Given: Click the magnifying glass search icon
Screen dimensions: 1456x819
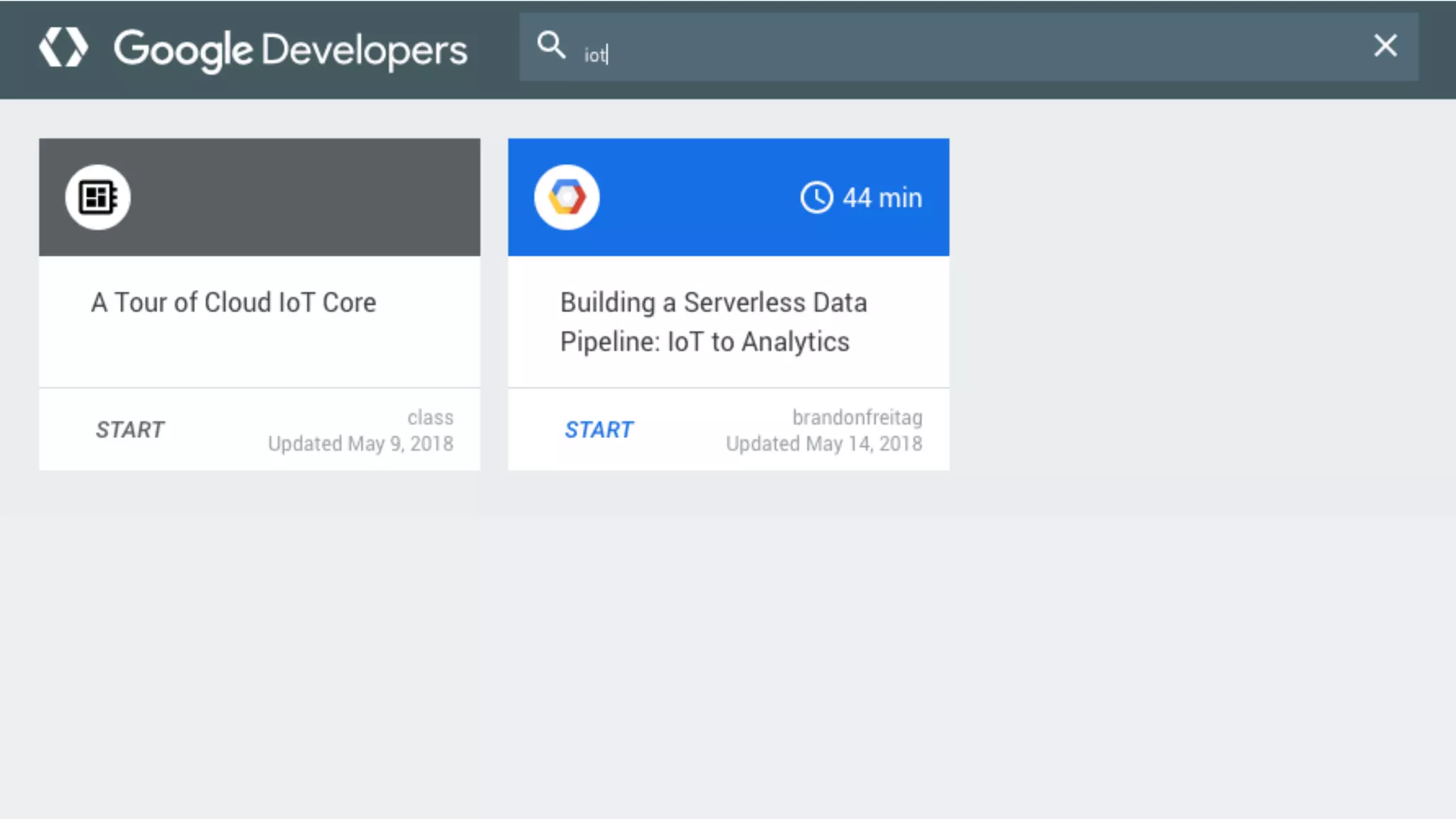Looking at the screenshot, I should pos(551,45).
